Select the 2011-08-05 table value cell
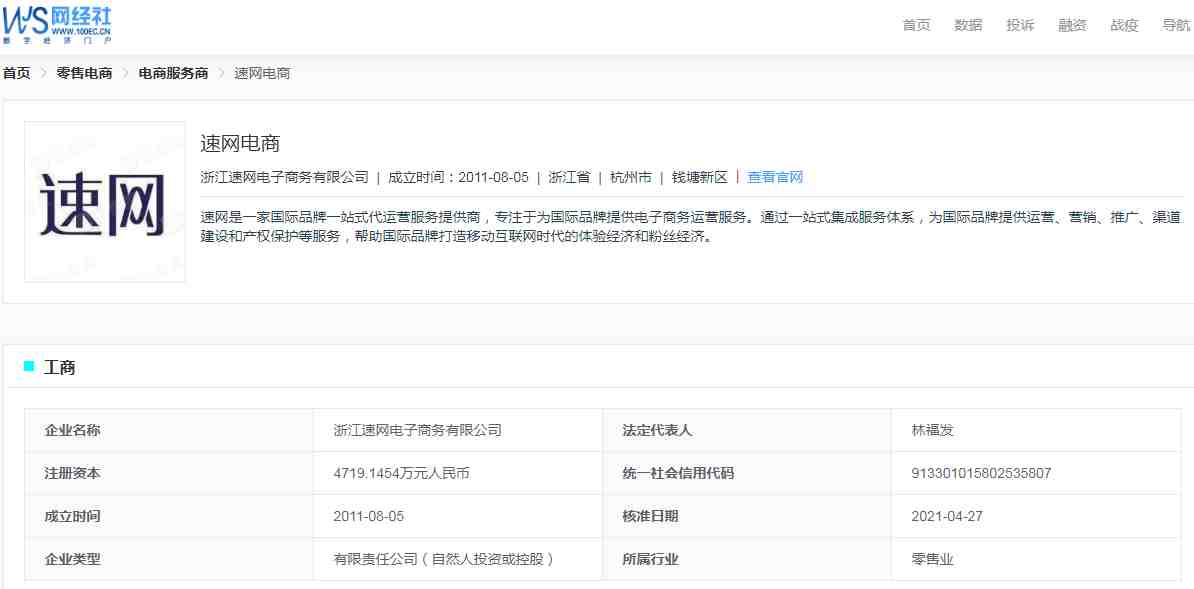Image resolution: width=1194 pixels, height=589 pixels. pos(458,517)
